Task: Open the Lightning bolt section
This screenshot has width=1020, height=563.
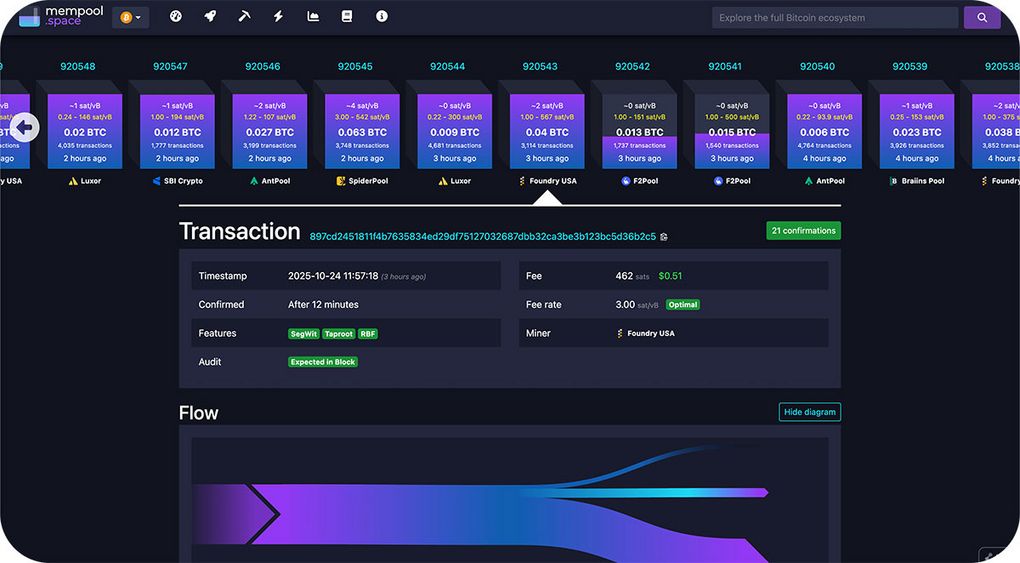Action: [x=279, y=17]
